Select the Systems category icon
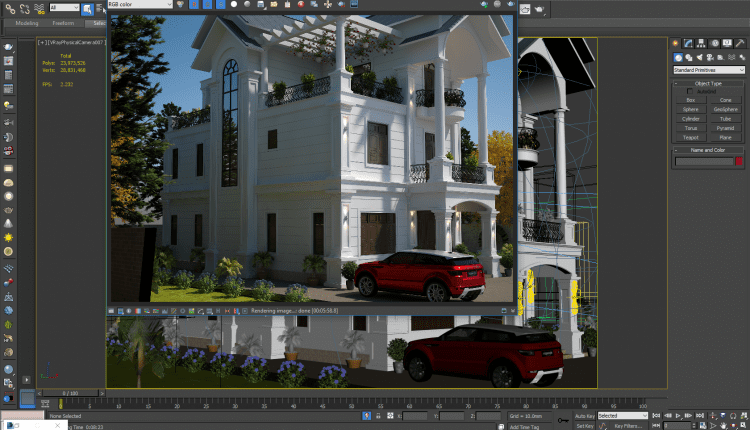The width and height of the screenshot is (750, 430). pyautogui.click(x=742, y=57)
